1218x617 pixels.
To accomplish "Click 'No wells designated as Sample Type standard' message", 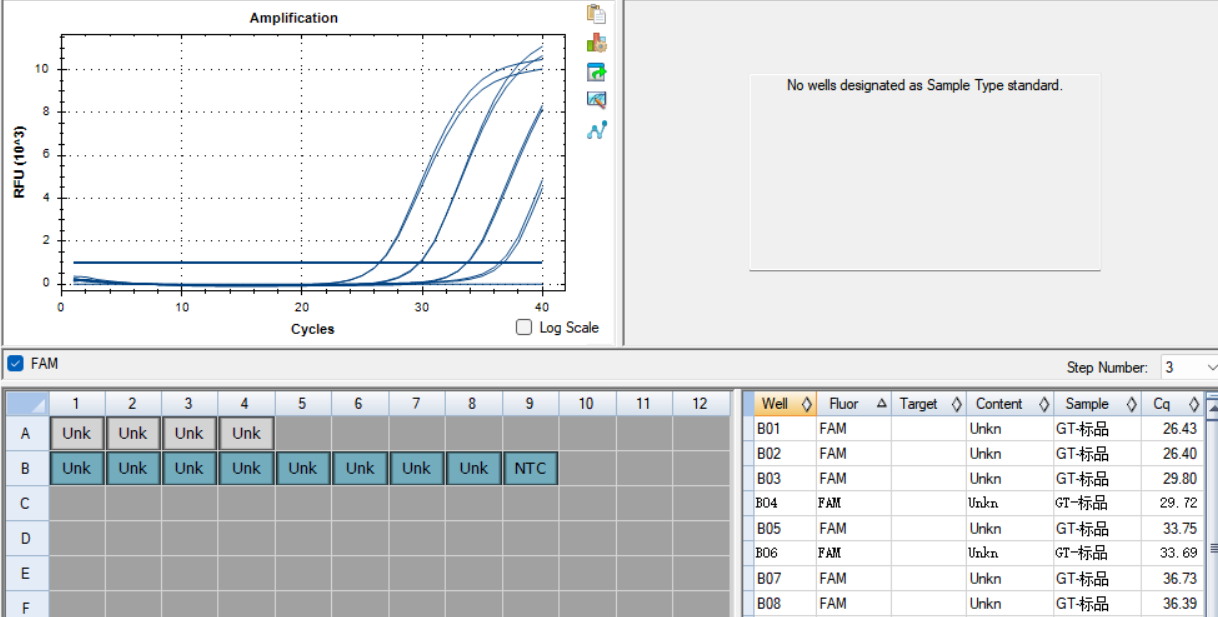I will 924,86.
